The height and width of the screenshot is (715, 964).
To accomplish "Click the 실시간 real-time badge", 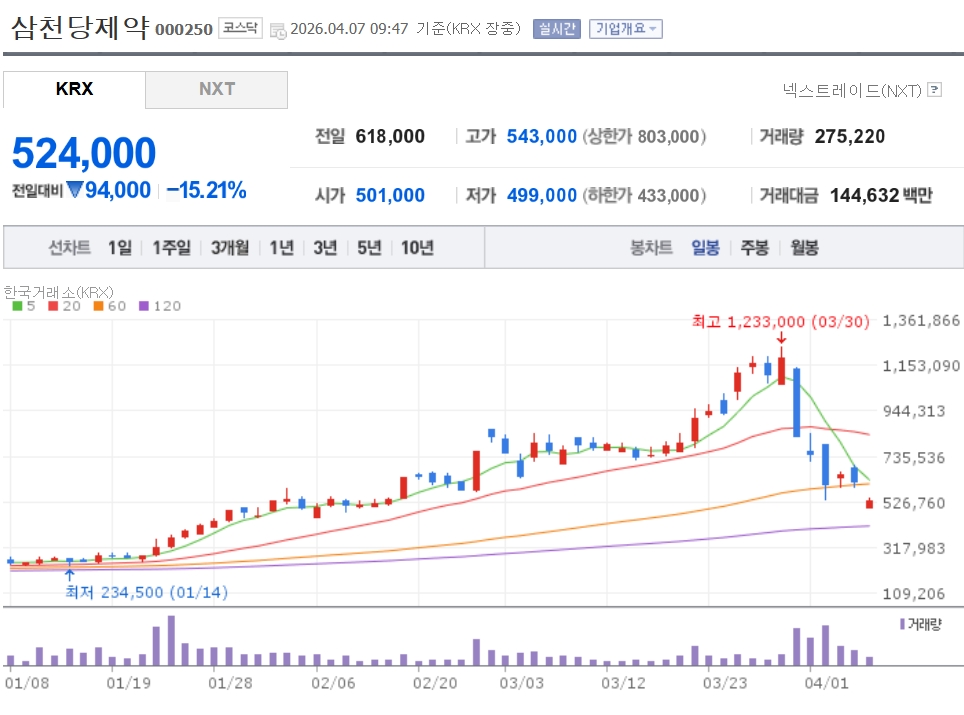I will tap(556, 29).
